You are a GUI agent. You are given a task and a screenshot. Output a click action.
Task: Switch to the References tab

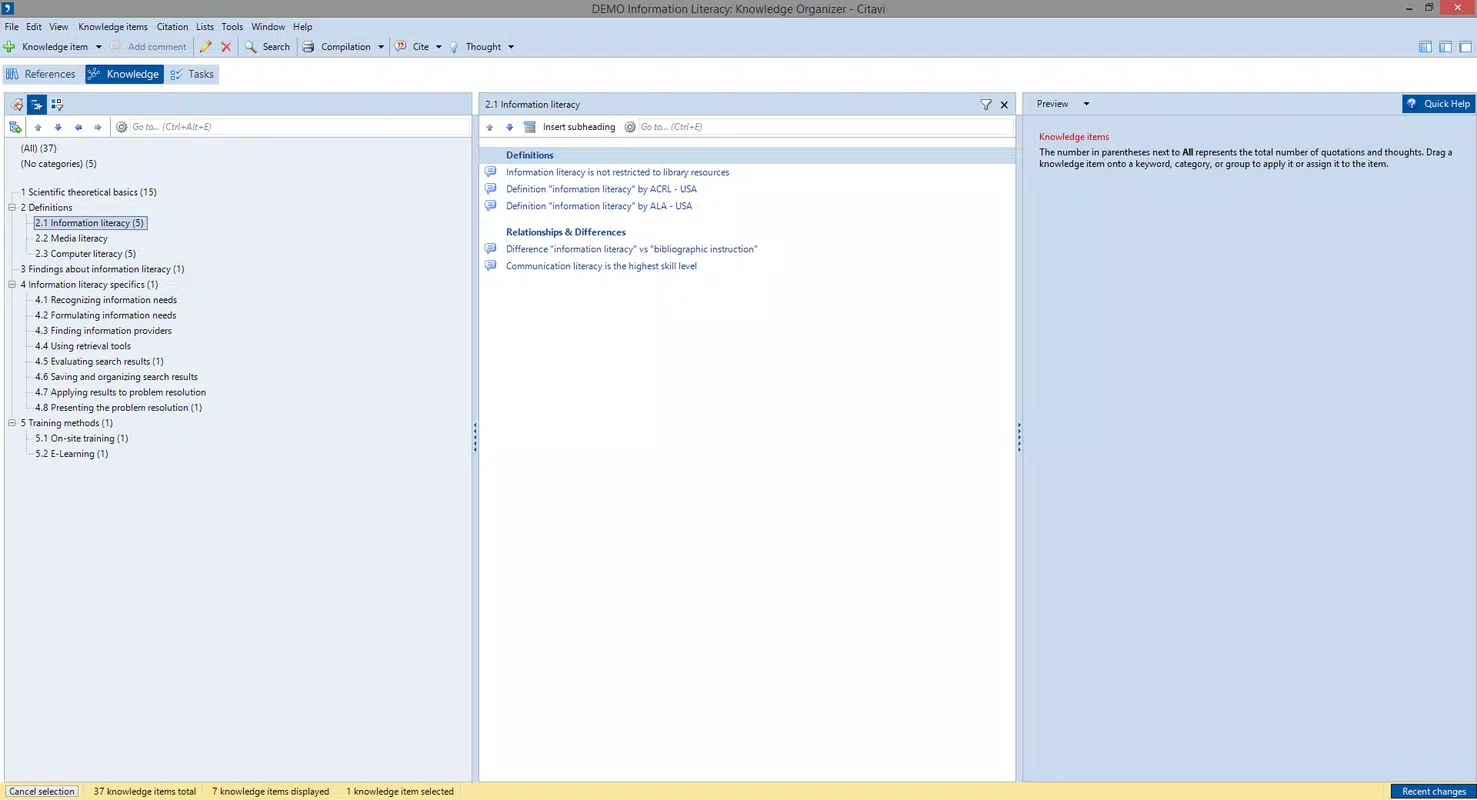point(41,74)
